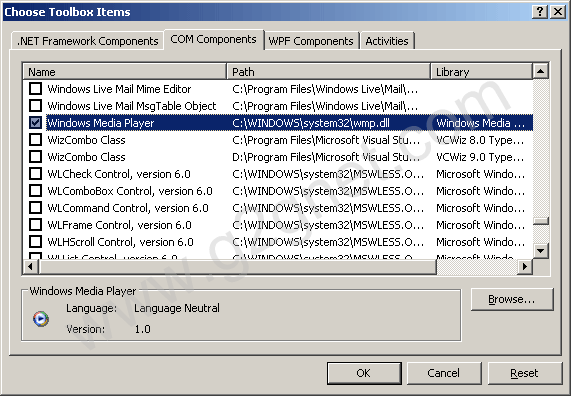Check WLComboBox Control version 6.0 checkbox

click(35, 191)
